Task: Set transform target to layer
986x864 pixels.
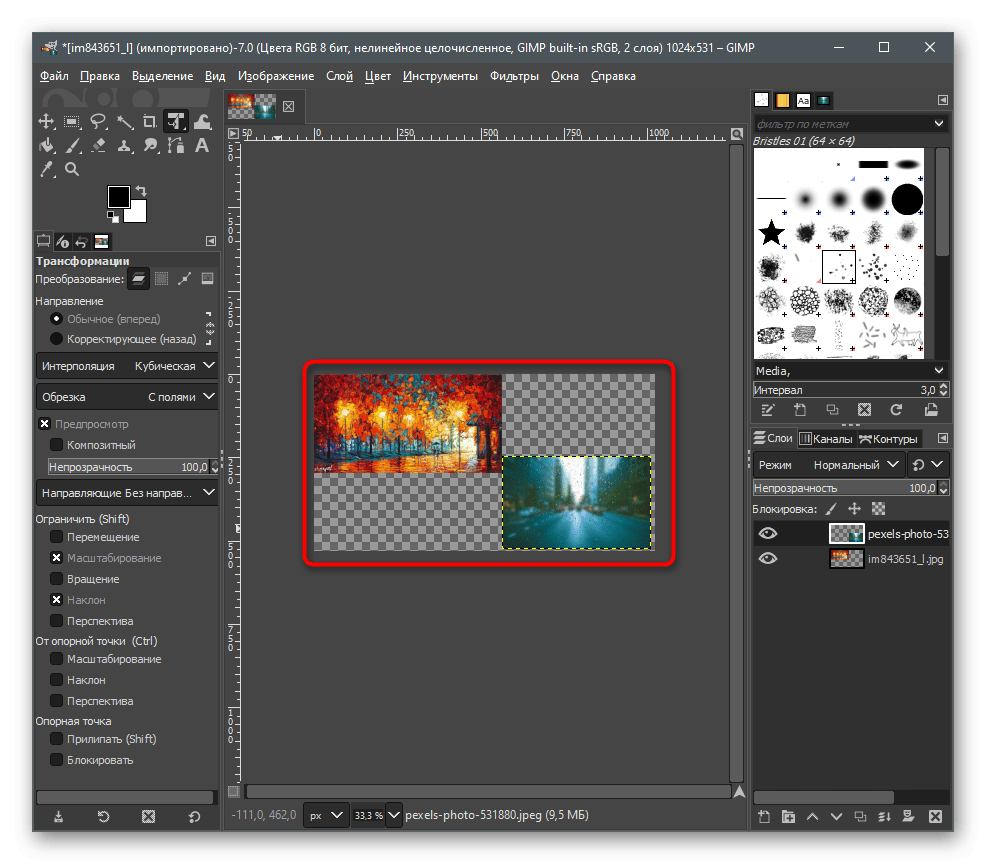Action: coord(138,279)
